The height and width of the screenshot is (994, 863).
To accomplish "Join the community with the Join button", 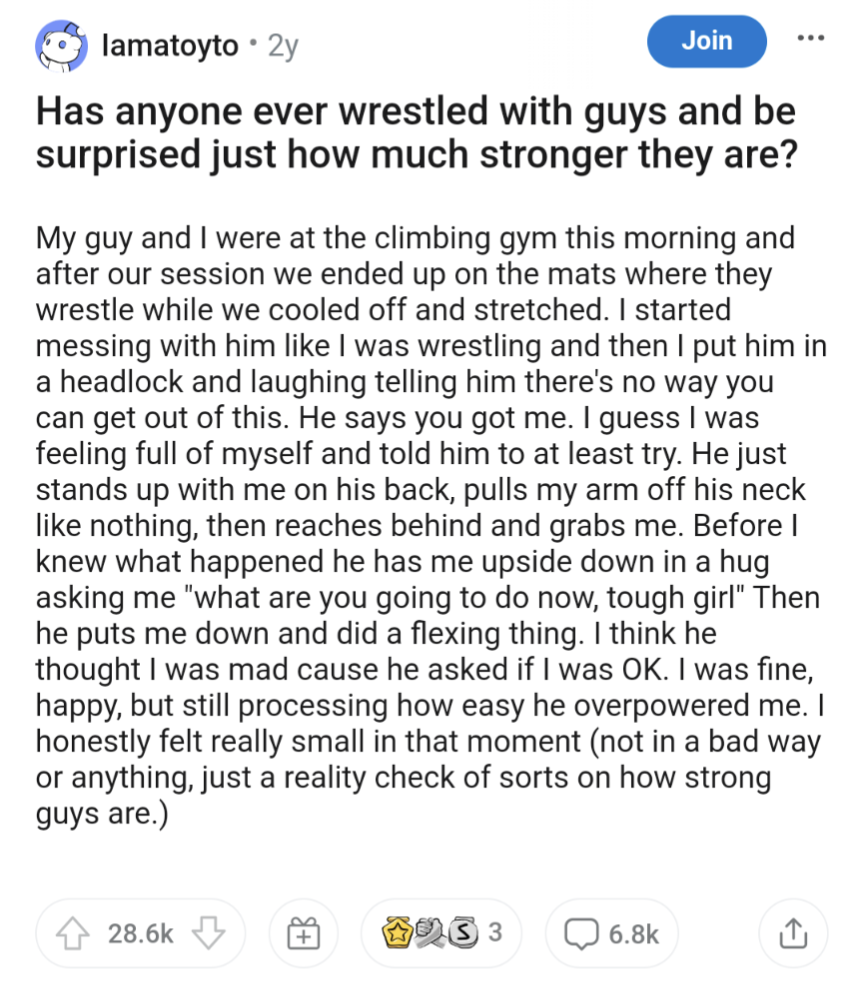I will pyautogui.click(x=706, y=41).
